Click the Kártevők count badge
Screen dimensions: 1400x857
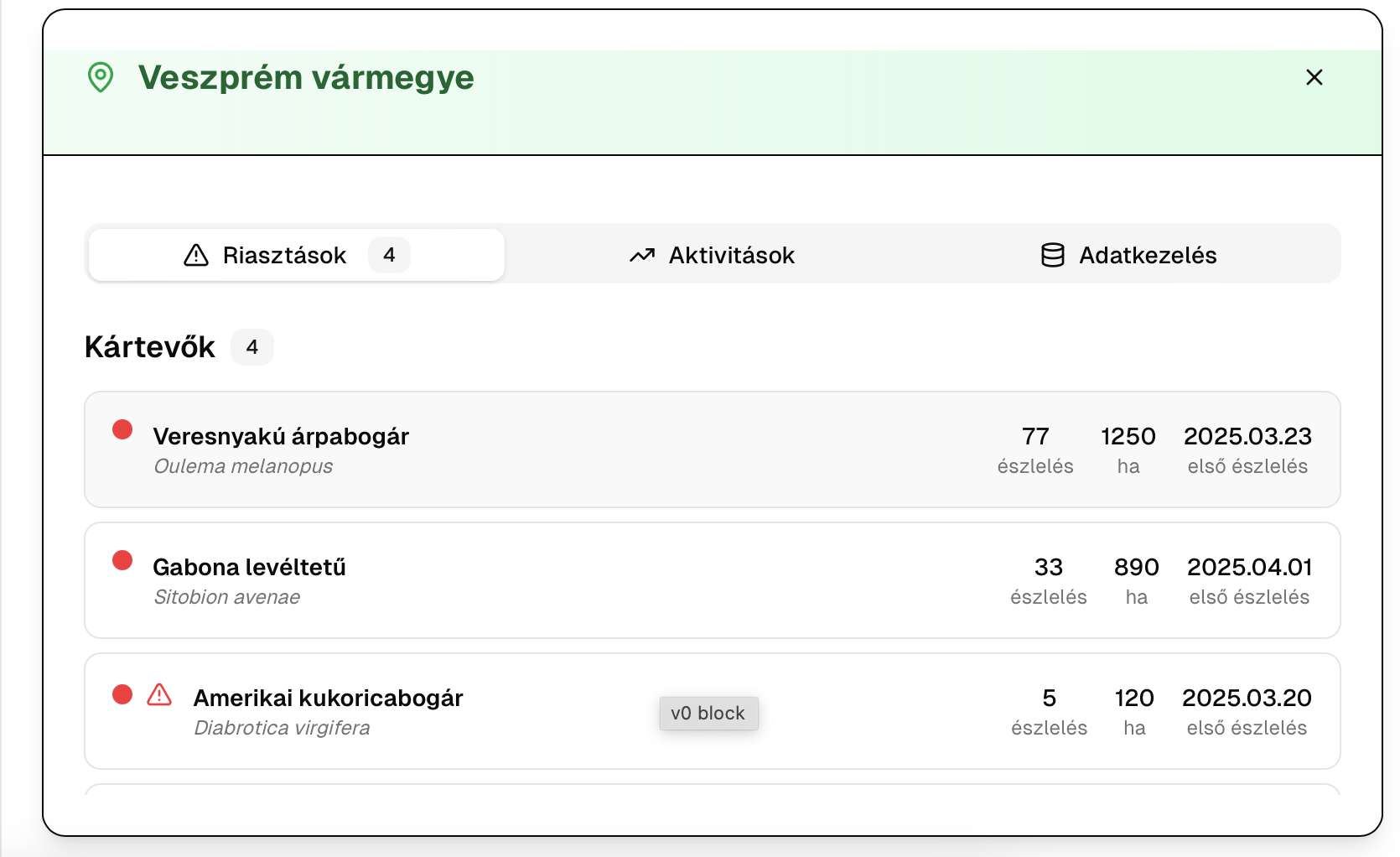point(251,347)
